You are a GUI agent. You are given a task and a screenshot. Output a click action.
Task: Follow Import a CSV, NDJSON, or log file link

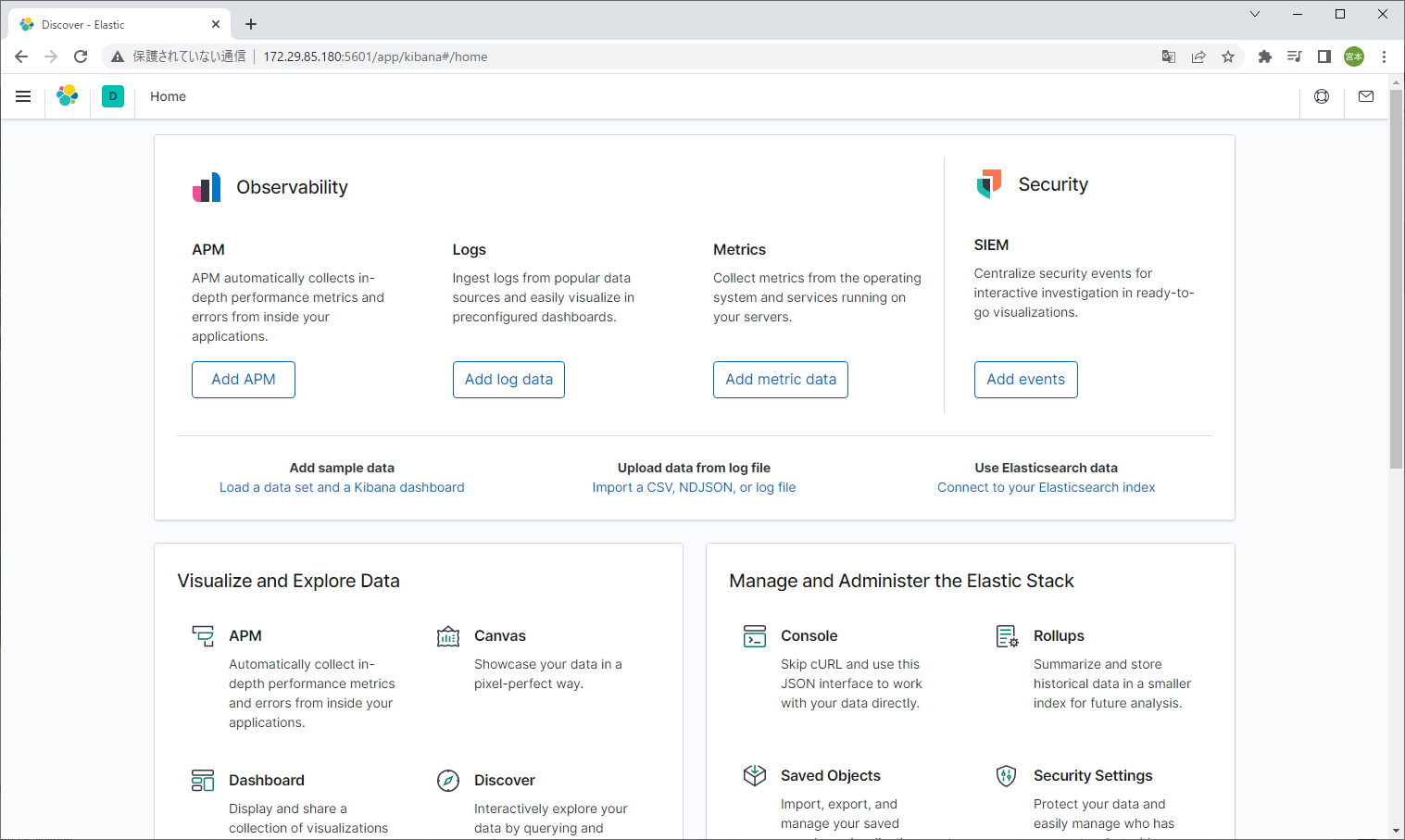(x=694, y=487)
